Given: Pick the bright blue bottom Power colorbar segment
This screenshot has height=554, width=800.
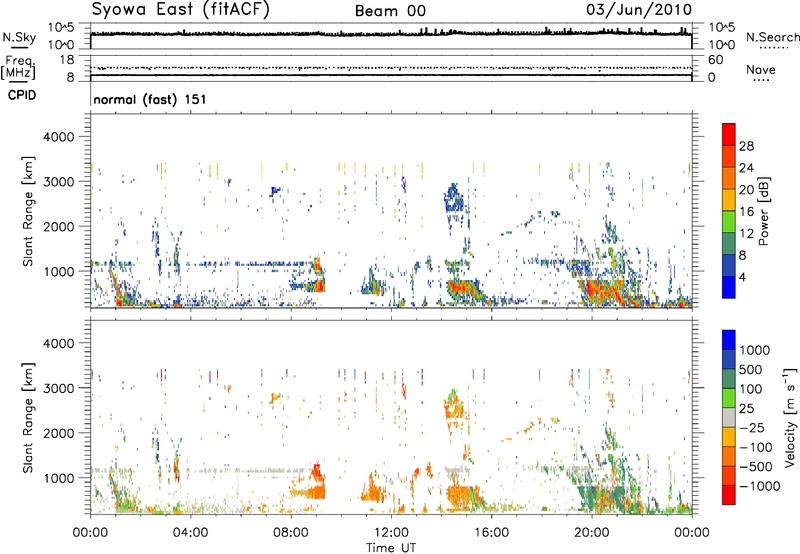Looking at the screenshot, I should pyautogui.click(x=729, y=288).
